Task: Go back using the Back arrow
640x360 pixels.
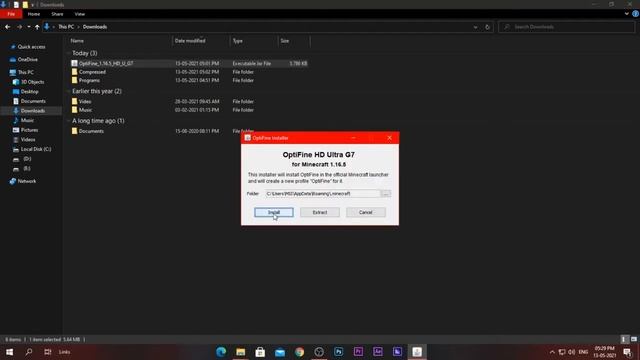Action: [7, 27]
